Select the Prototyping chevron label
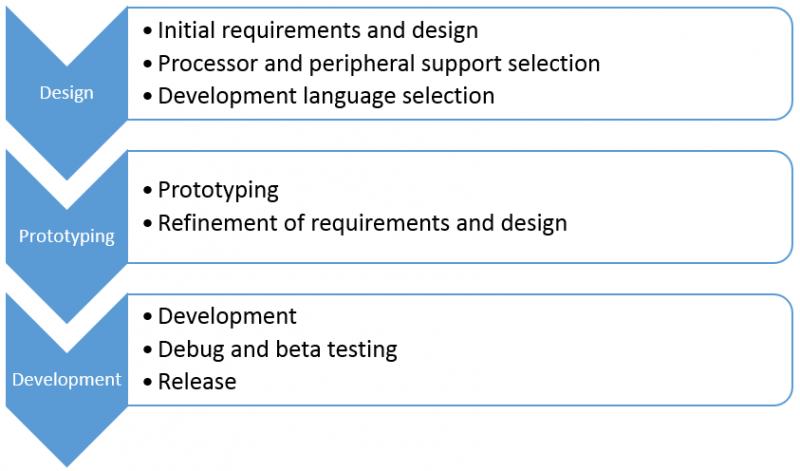The height and width of the screenshot is (471, 800). (x=66, y=237)
